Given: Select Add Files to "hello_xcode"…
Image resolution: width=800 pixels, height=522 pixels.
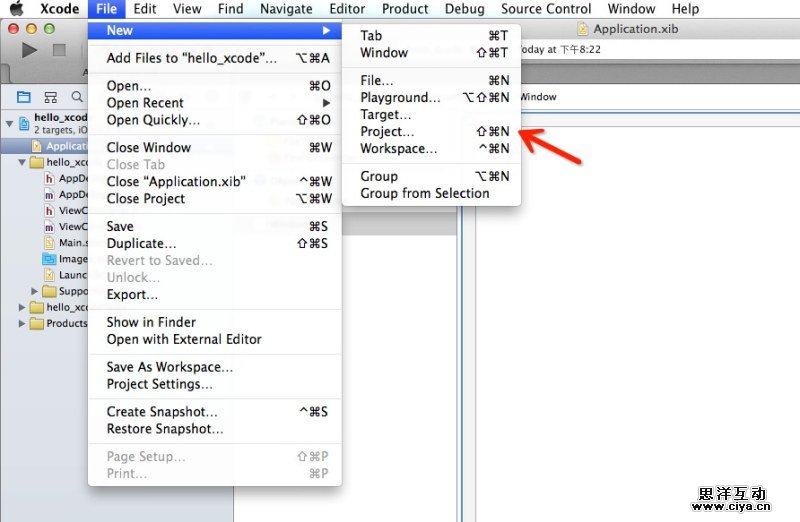Looking at the screenshot, I should (x=215, y=58).
